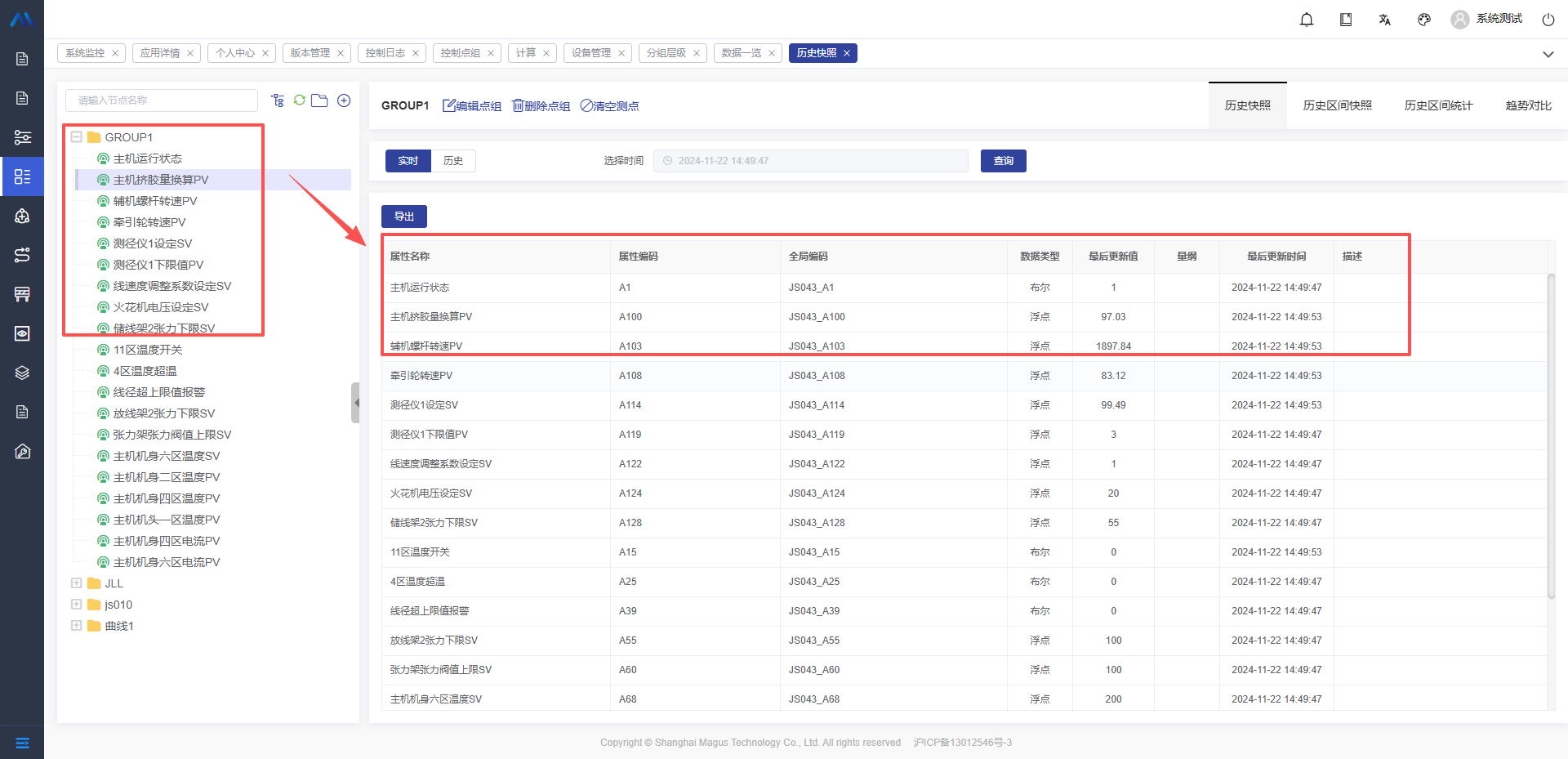The width and height of the screenshot is (1568, 759).
Task: Open the language translation icon
Action: (1385, 20)
